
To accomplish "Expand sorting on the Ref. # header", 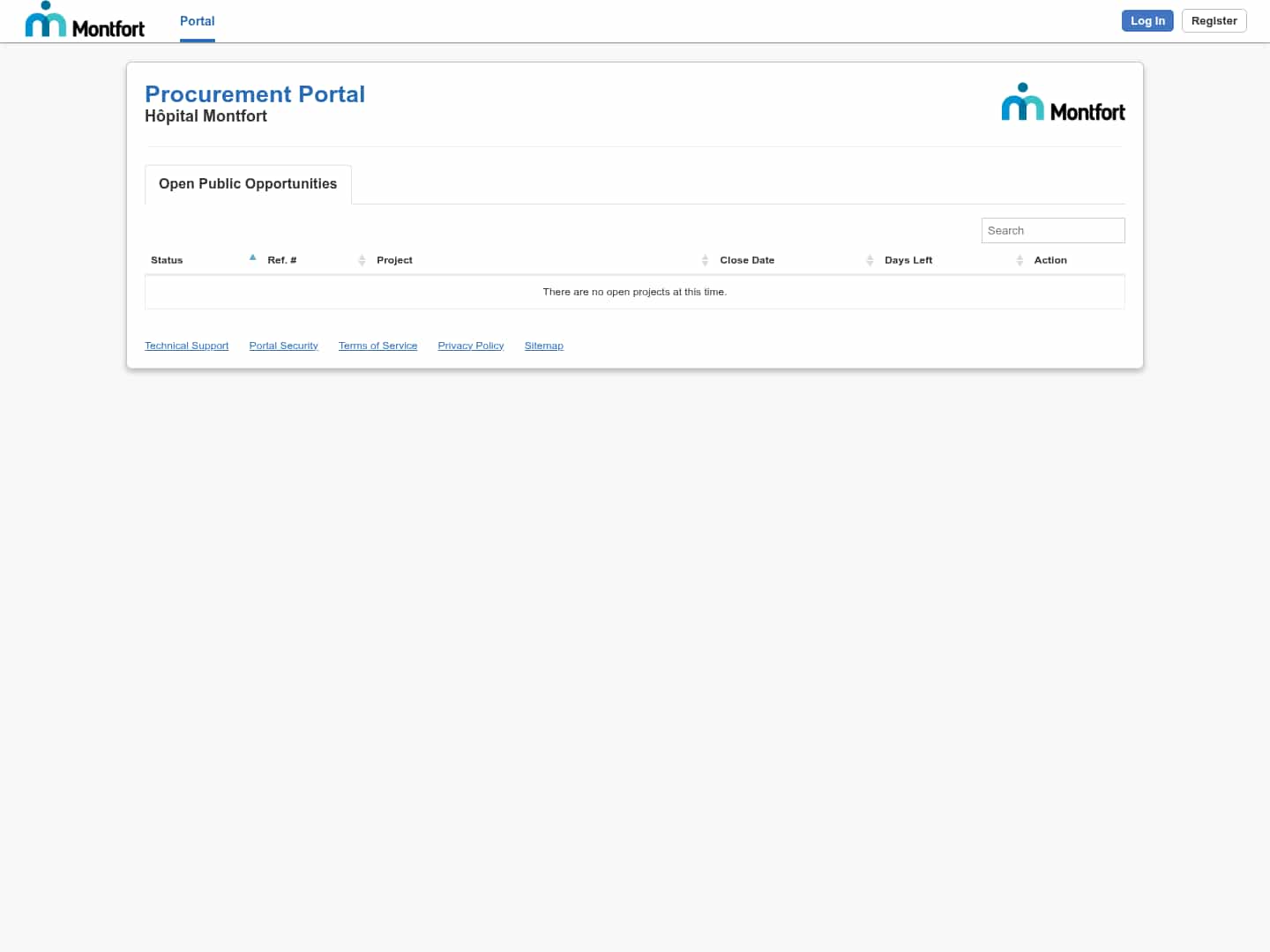I will point(362,260).
